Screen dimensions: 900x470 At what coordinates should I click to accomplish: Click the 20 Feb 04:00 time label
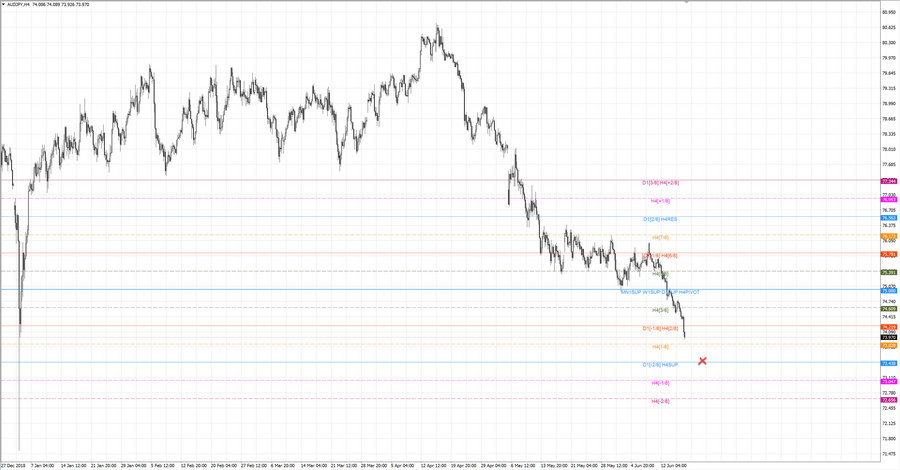click(224, 465)
